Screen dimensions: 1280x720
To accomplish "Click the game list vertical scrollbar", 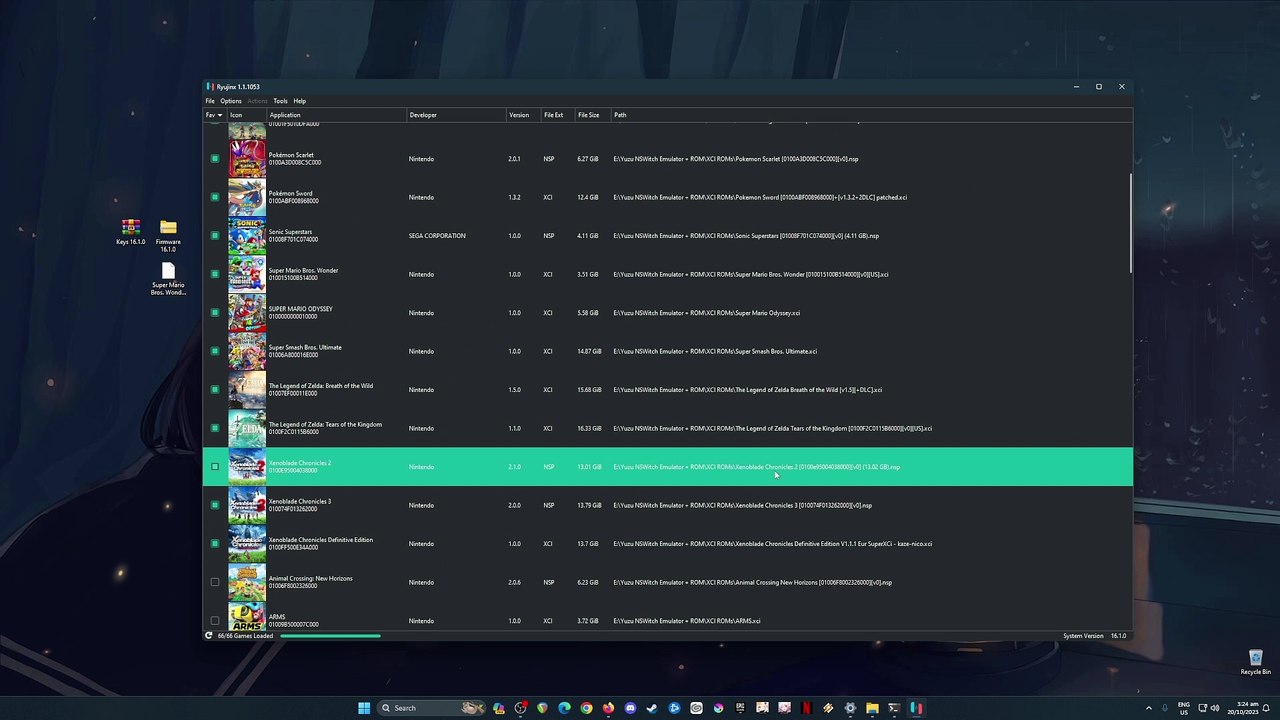I will coord(1131,222).
